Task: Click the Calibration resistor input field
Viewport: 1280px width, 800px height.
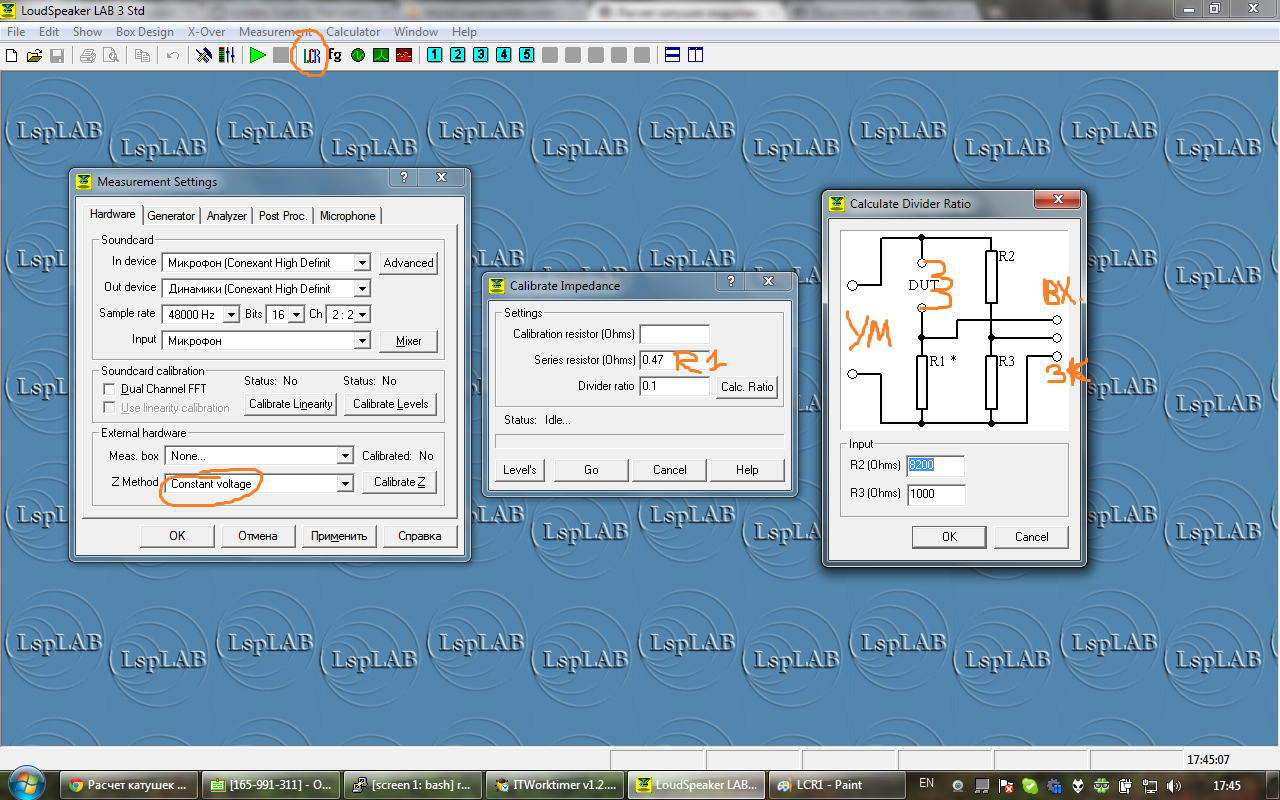Action: 675,334
